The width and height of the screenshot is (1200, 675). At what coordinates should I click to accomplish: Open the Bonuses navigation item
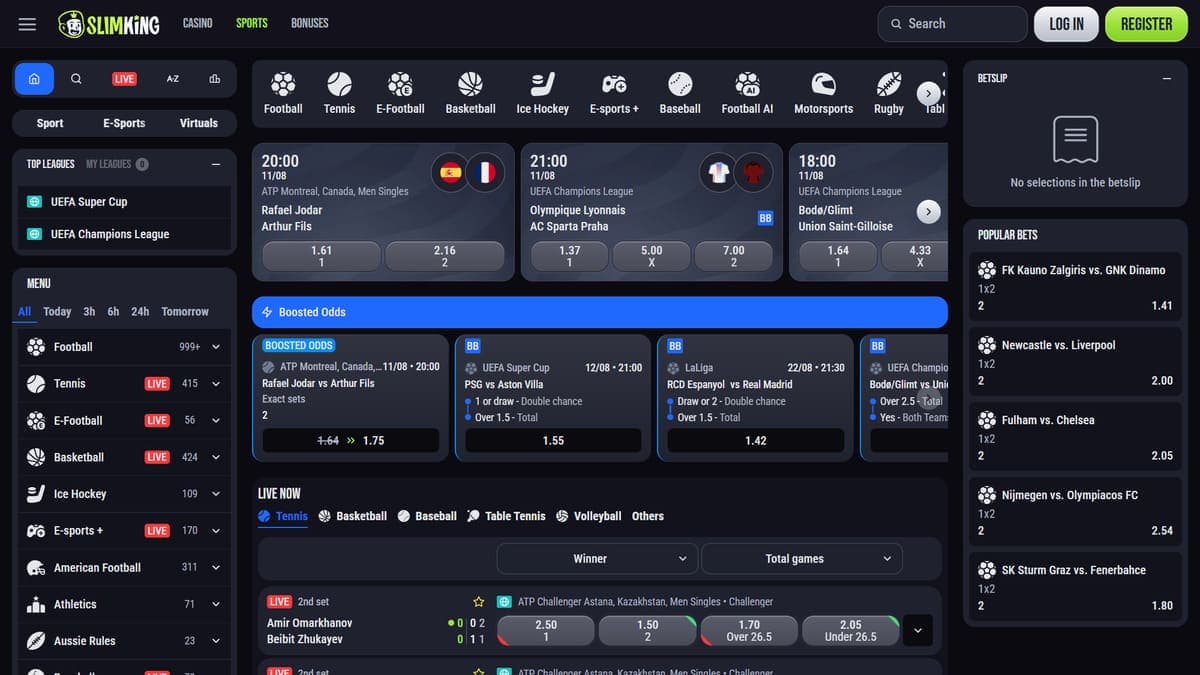point(310,23)
